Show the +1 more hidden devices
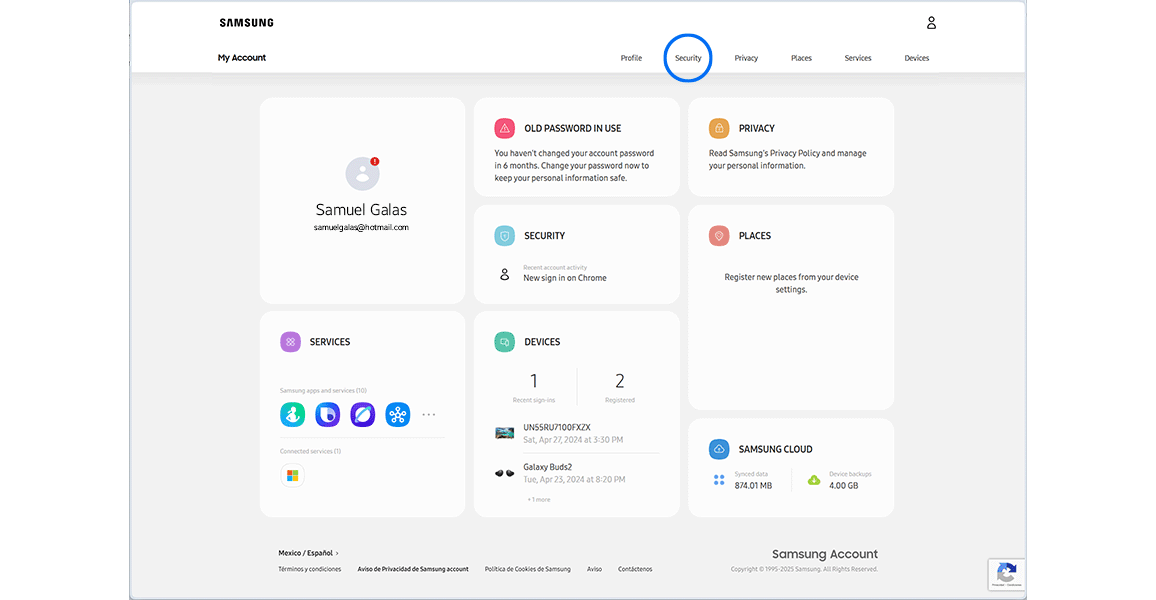Screen dimensions: 1156x600 536,497
